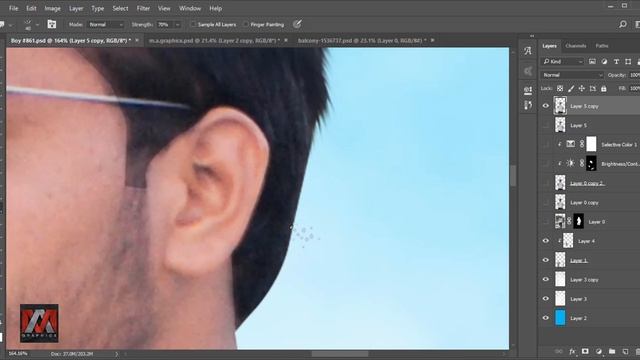This screenshot has width=640, height=360.
Task: Switch to the Paths tab
Action: click(602, 46)
